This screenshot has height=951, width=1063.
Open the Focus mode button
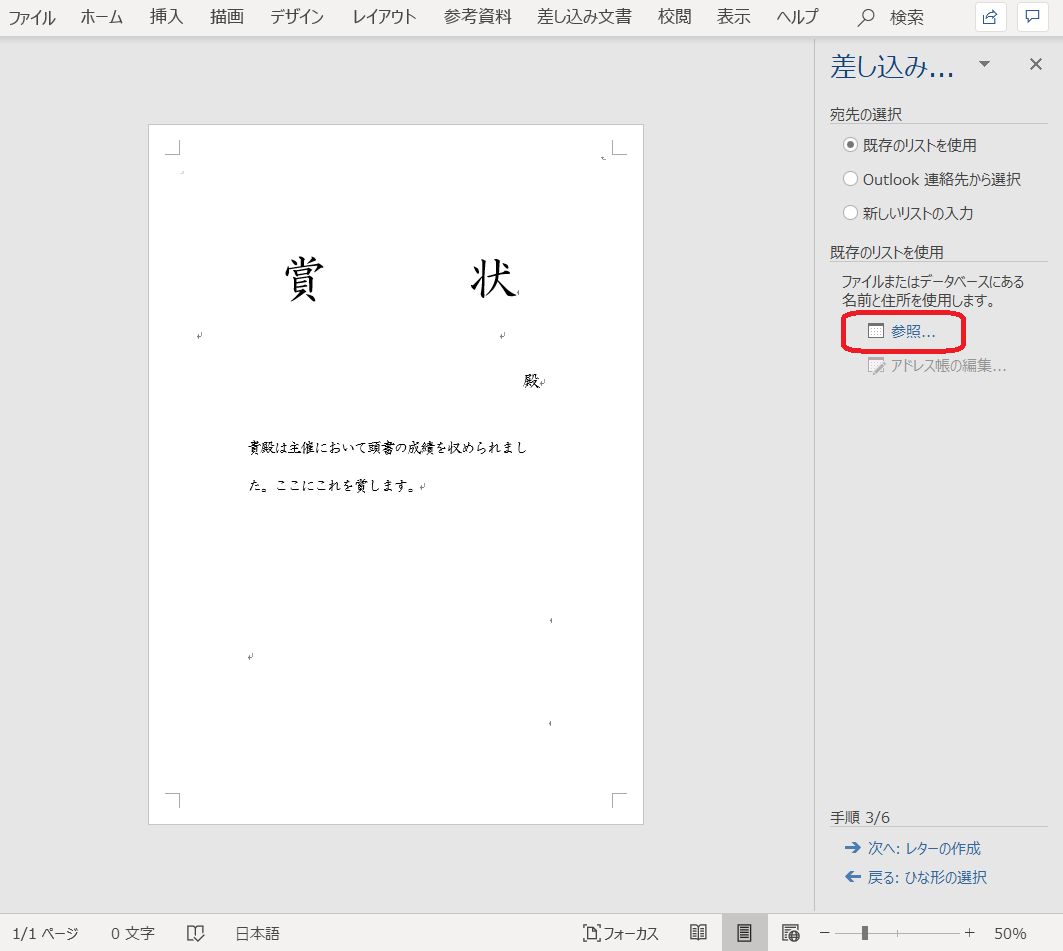point(621,933)
